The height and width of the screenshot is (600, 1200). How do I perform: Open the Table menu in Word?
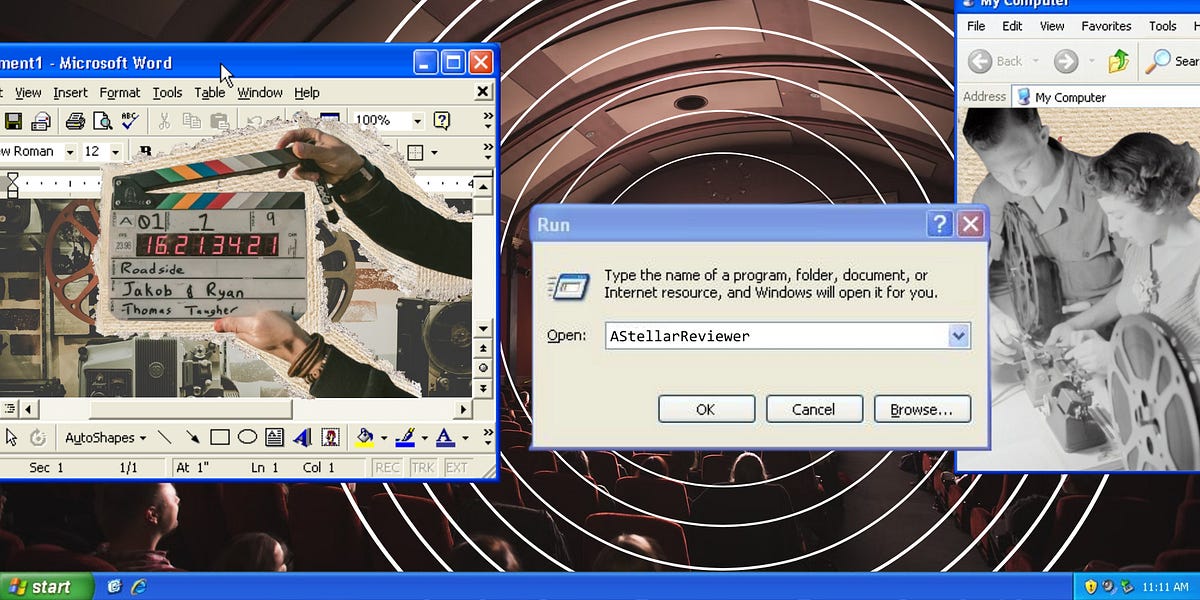210,92
